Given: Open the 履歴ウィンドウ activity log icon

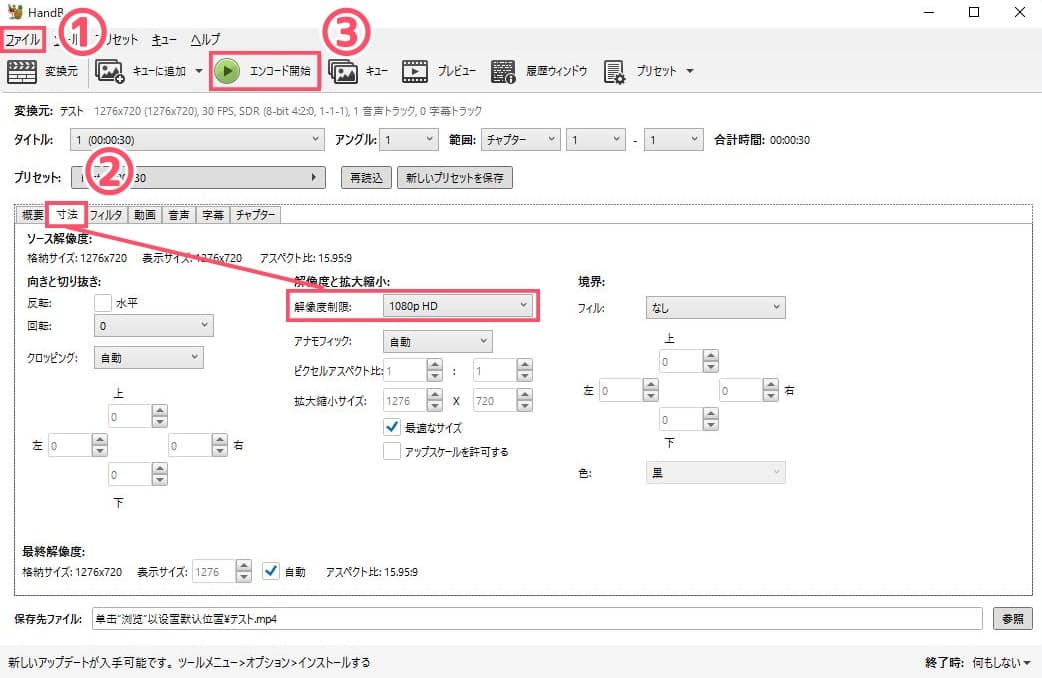Looking at the screenshot, I should click(x=503, y=71).
